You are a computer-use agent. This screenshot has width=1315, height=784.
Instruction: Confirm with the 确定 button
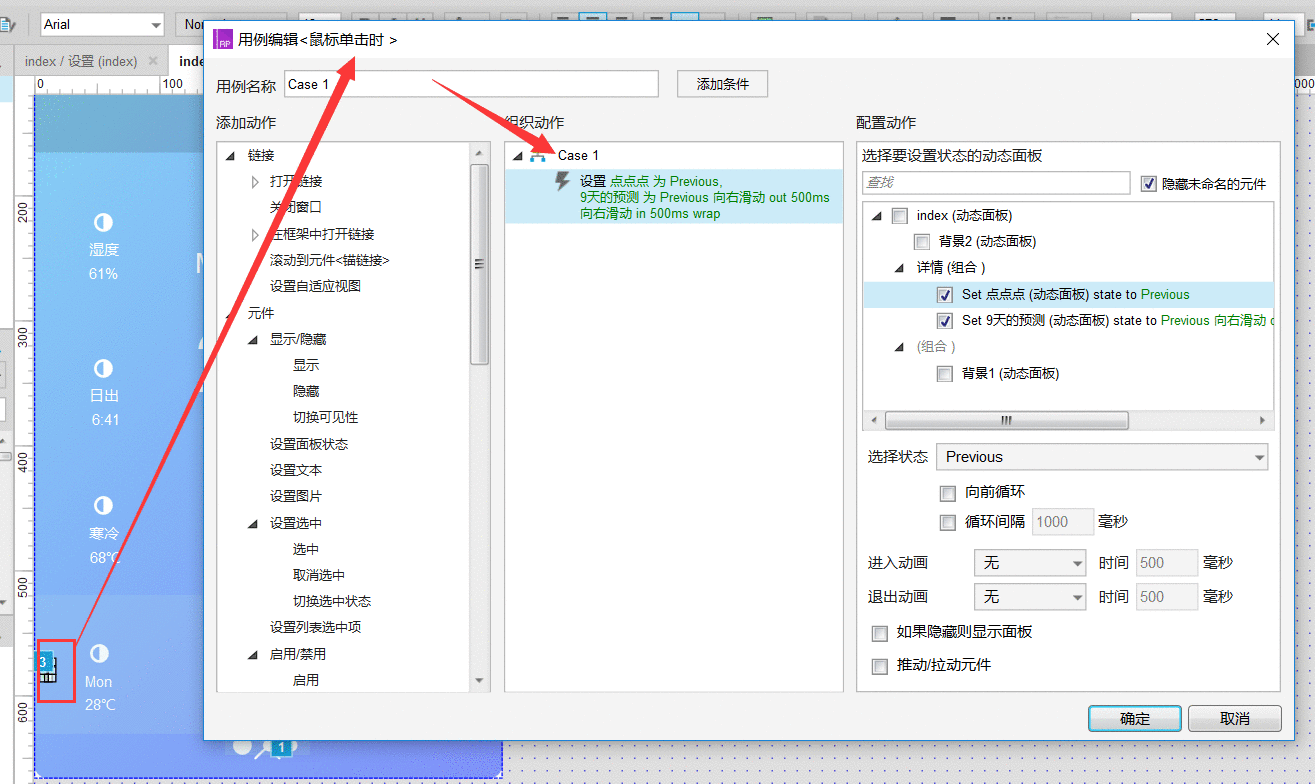(1135, 719)
